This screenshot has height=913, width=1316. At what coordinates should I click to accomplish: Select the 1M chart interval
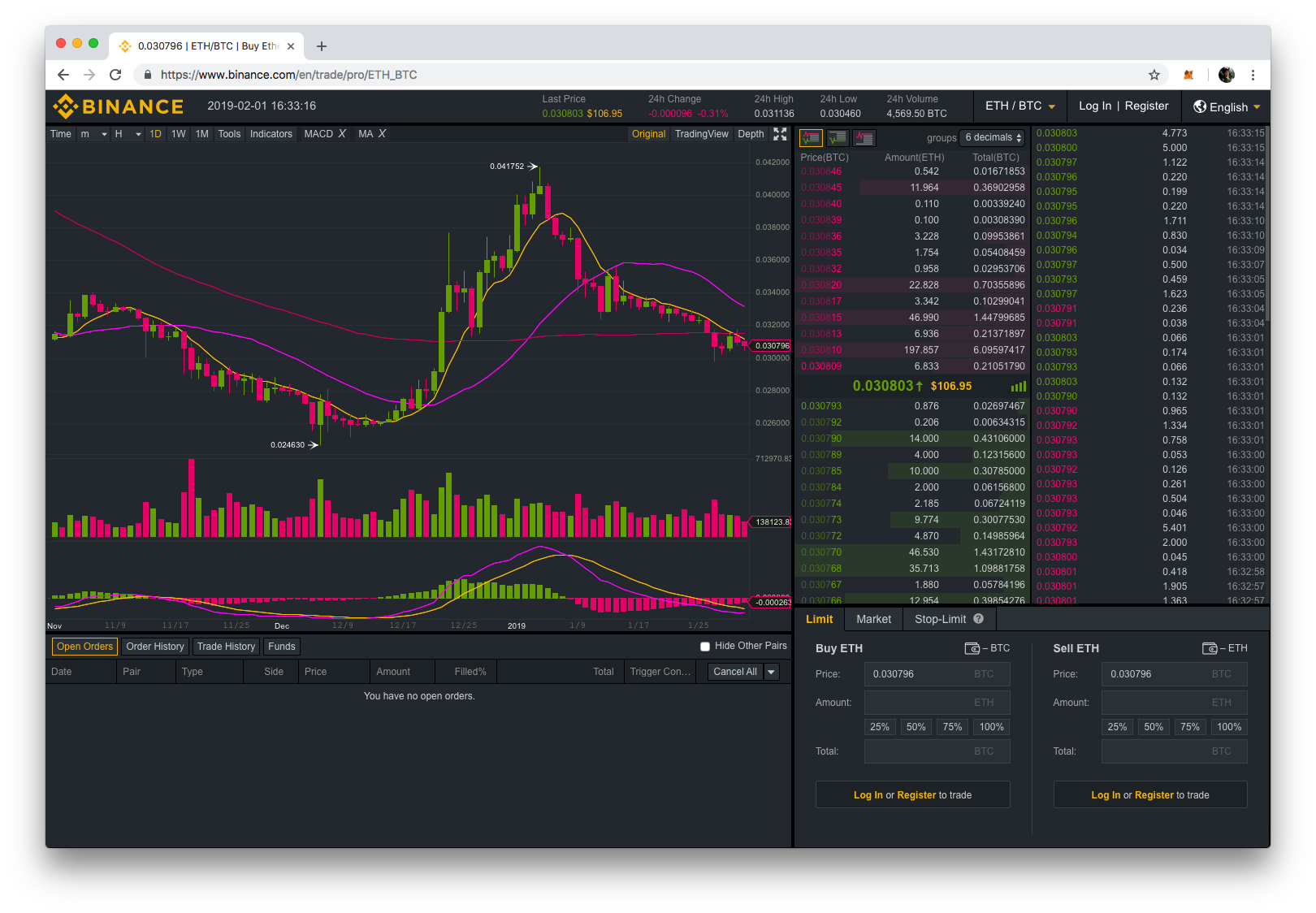click(x=202, y=134)
